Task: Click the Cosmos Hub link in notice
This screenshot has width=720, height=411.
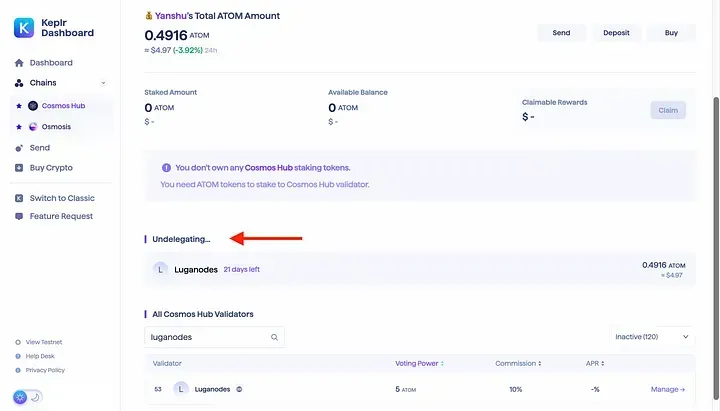Action: click(269, 168)
